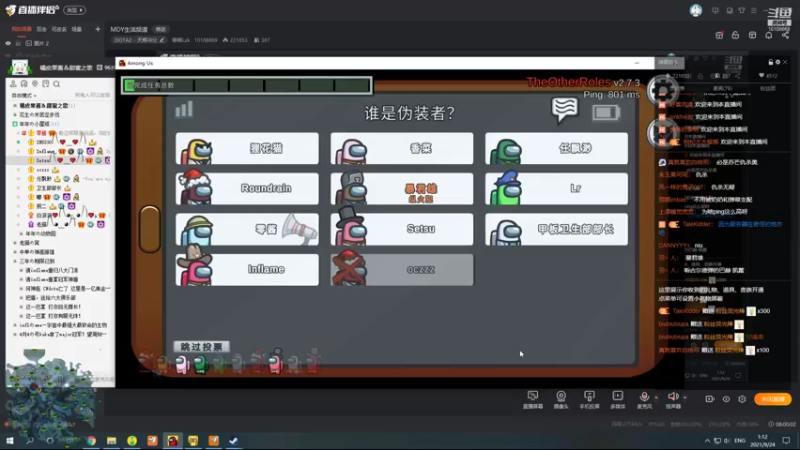Viewport: 800px width, 450px height.
Task: Open Windows Start menu
Action: point(10,440)
